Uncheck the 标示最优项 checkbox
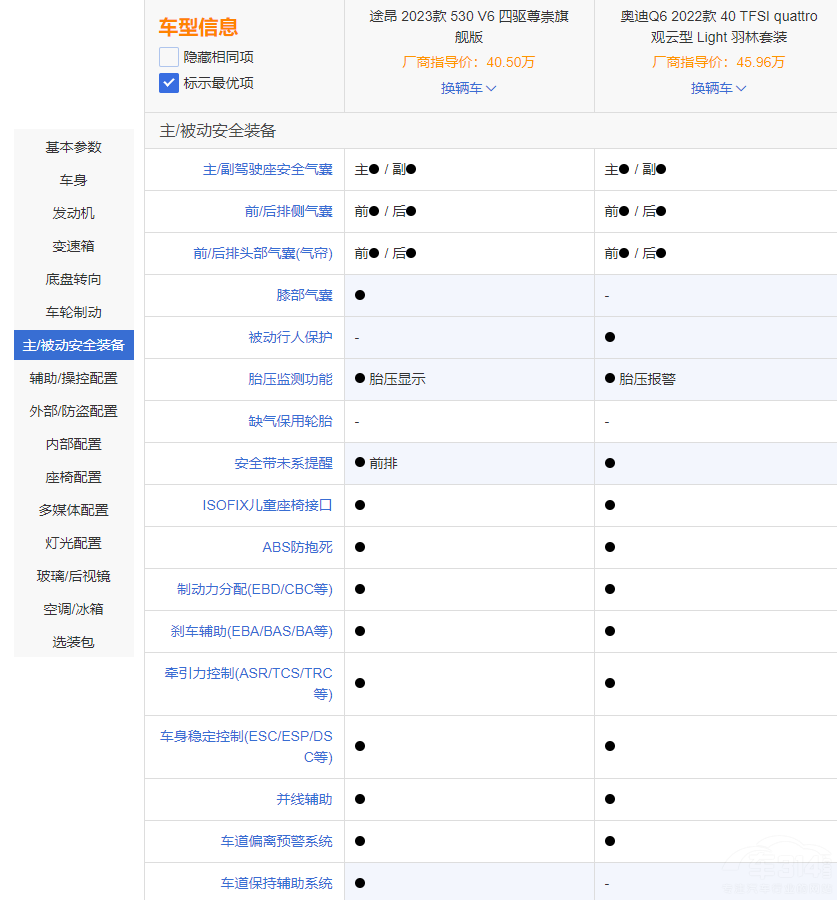This screenshot has height=900, width=837. click(169, 83)
